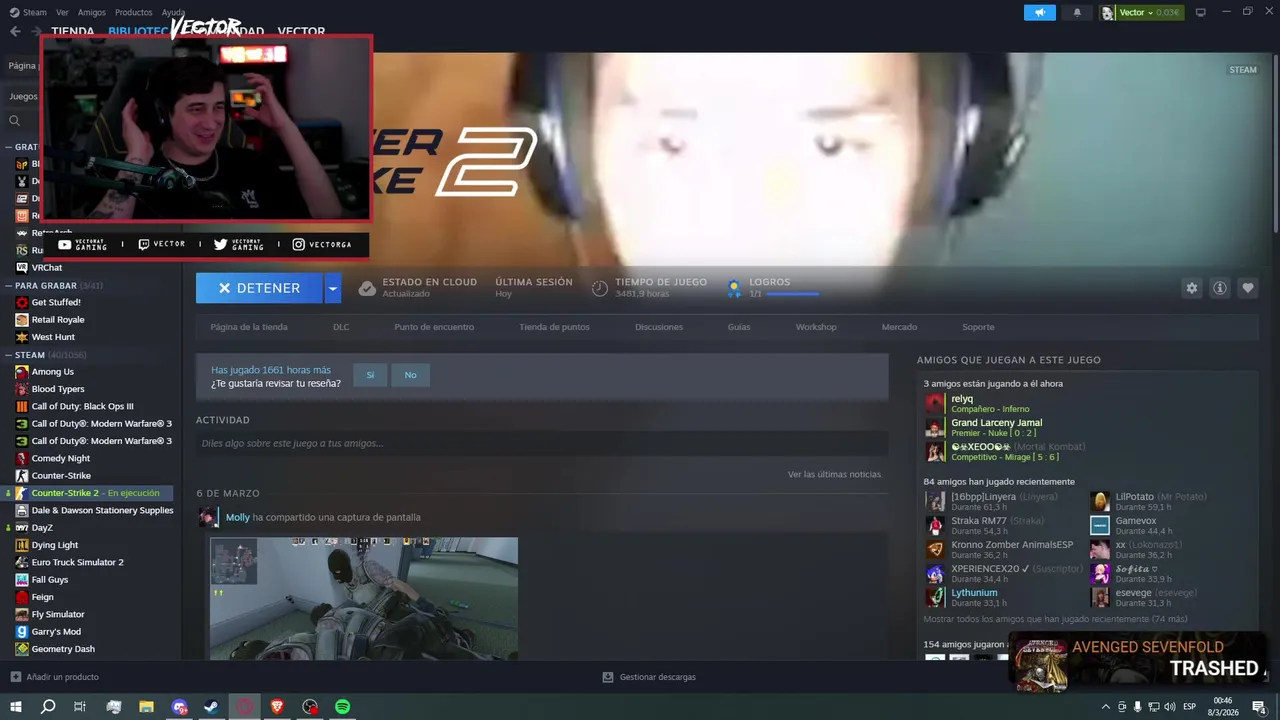Open the Guías tab
The width and height of the screenshot is (1280, 720).
739,327
